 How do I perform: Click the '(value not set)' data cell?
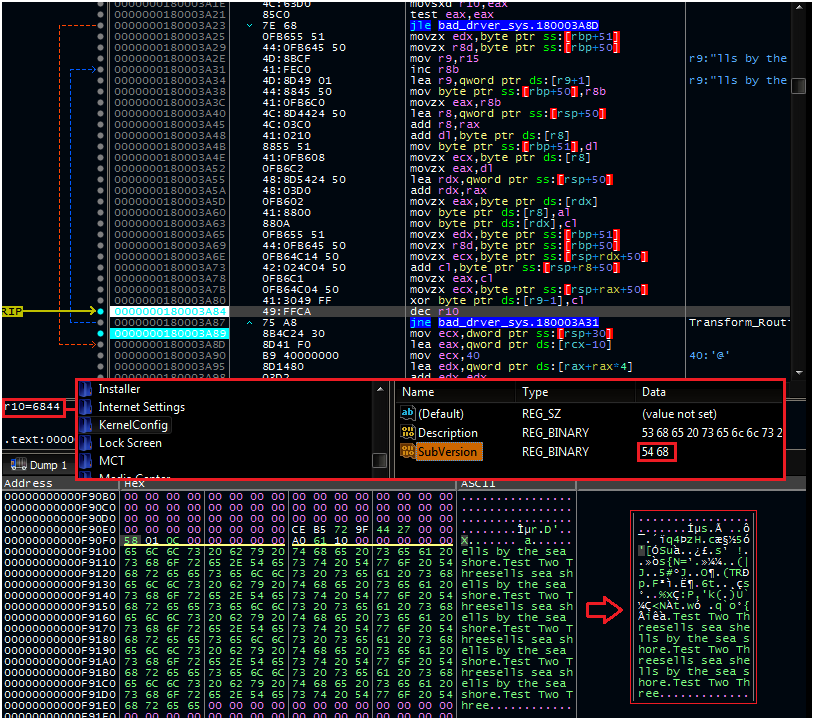click(x=679, y=414)
